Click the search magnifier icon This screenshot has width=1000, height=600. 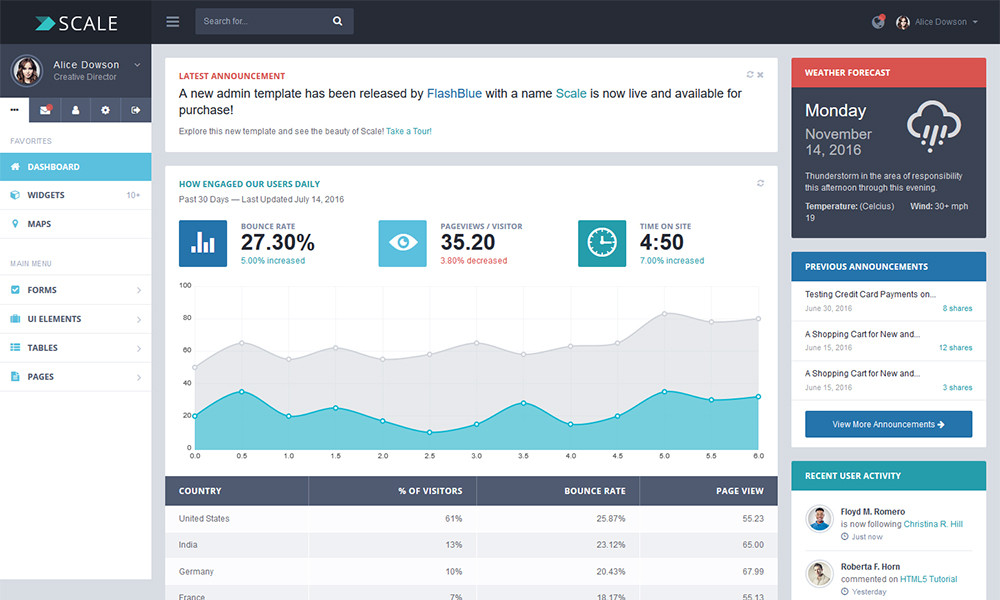tap(338, 21)
